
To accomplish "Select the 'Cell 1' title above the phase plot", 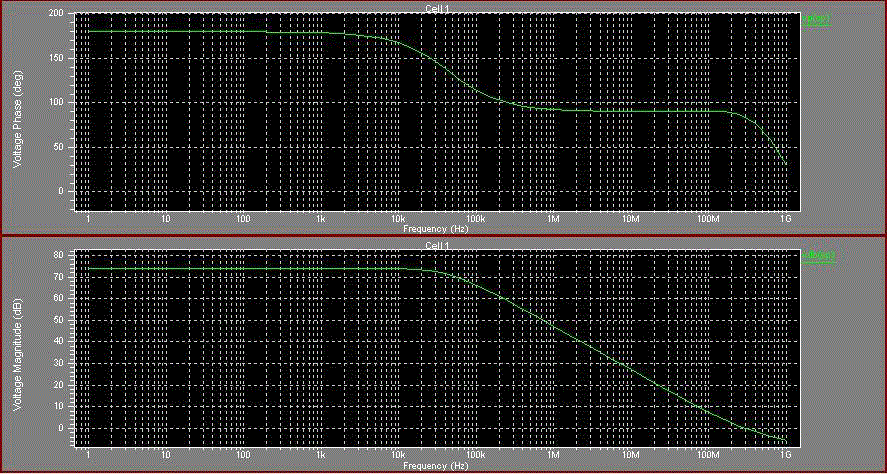I will point(435,8).
